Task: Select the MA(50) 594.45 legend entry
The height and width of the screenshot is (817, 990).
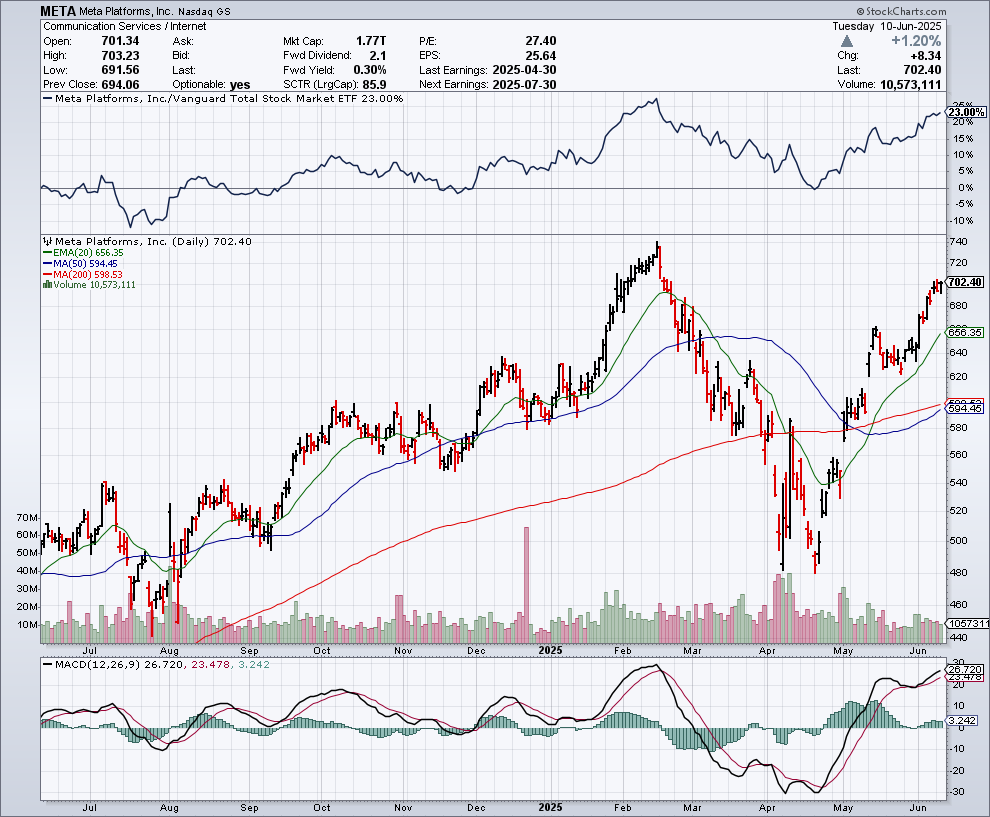Action: tap(80, 263)
